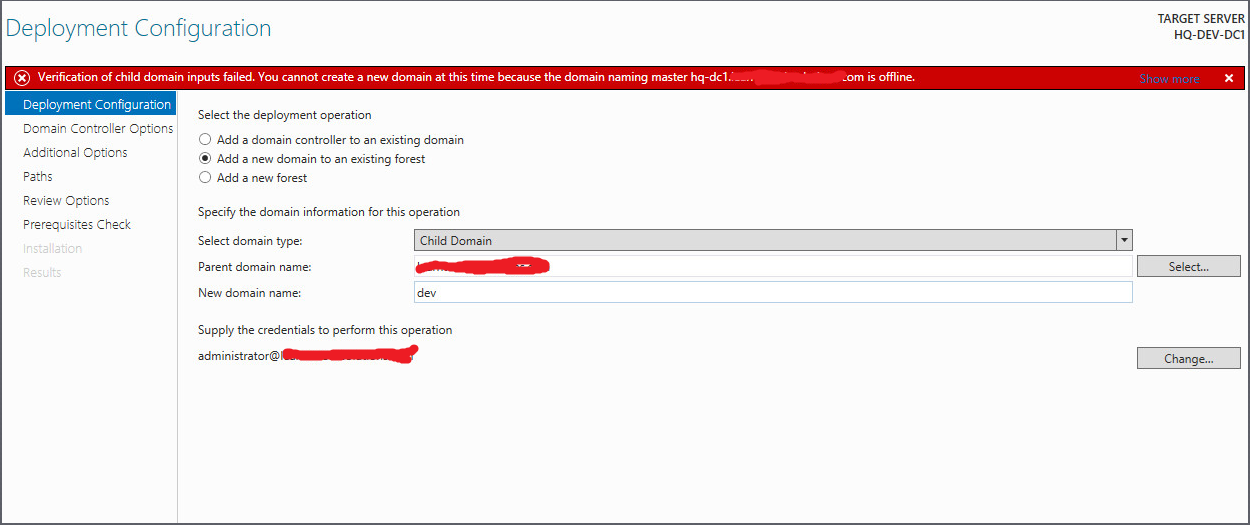Viewport: 1250px width, 525px height.
Task: Click 'Select the deployment operation' heading
Action: (284, 115)
